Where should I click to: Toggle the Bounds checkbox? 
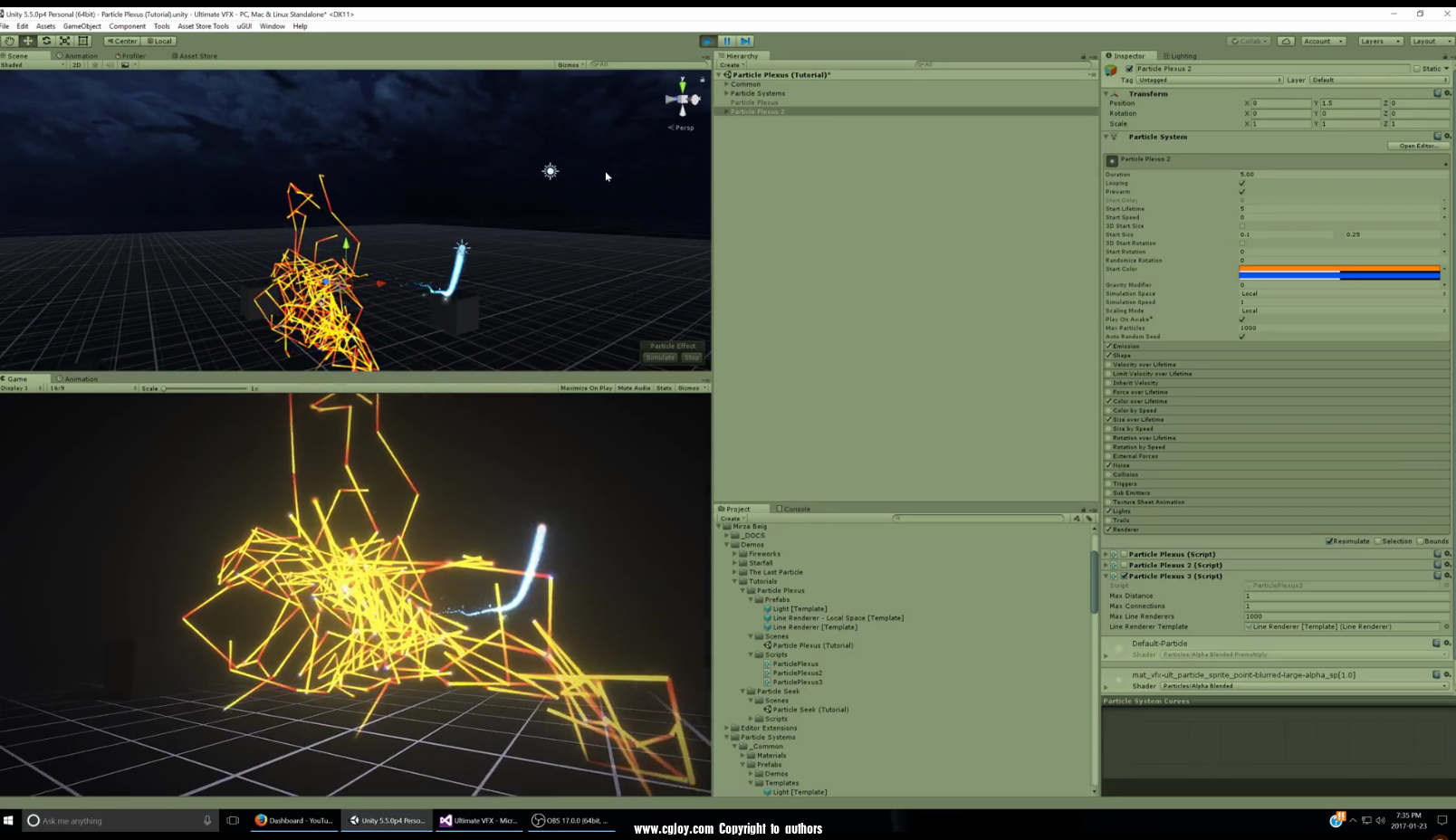click(1420, 541)
